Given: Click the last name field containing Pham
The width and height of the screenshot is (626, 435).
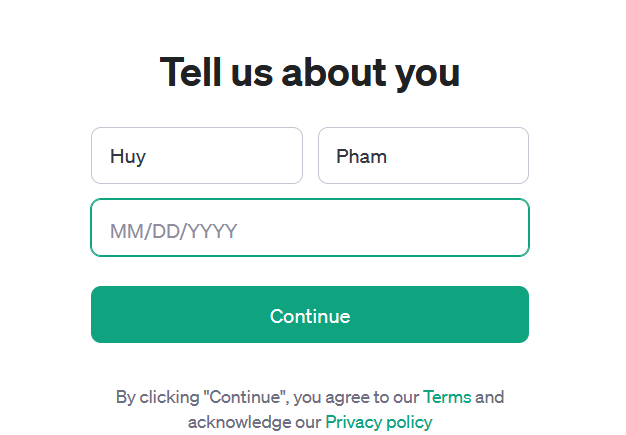Looking at the screenshot, I should [x=423, y=156].
